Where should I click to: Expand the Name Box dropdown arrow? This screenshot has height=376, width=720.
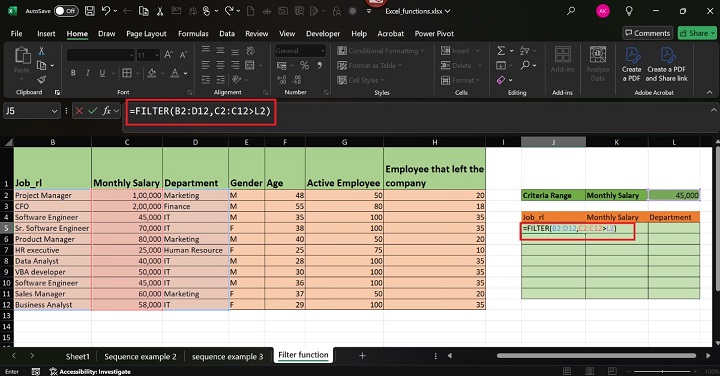pyautogui.click(x=54, y=111)
